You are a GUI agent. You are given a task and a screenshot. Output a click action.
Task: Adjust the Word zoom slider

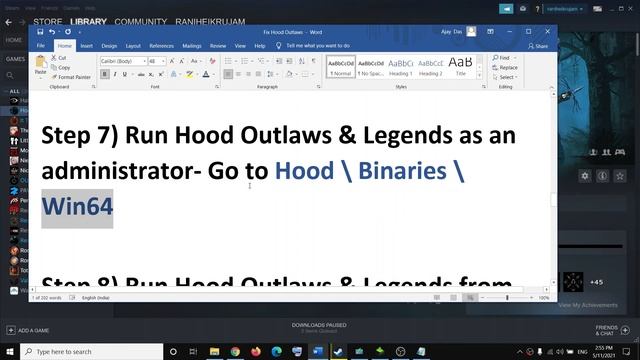click(x=507, y=298)
